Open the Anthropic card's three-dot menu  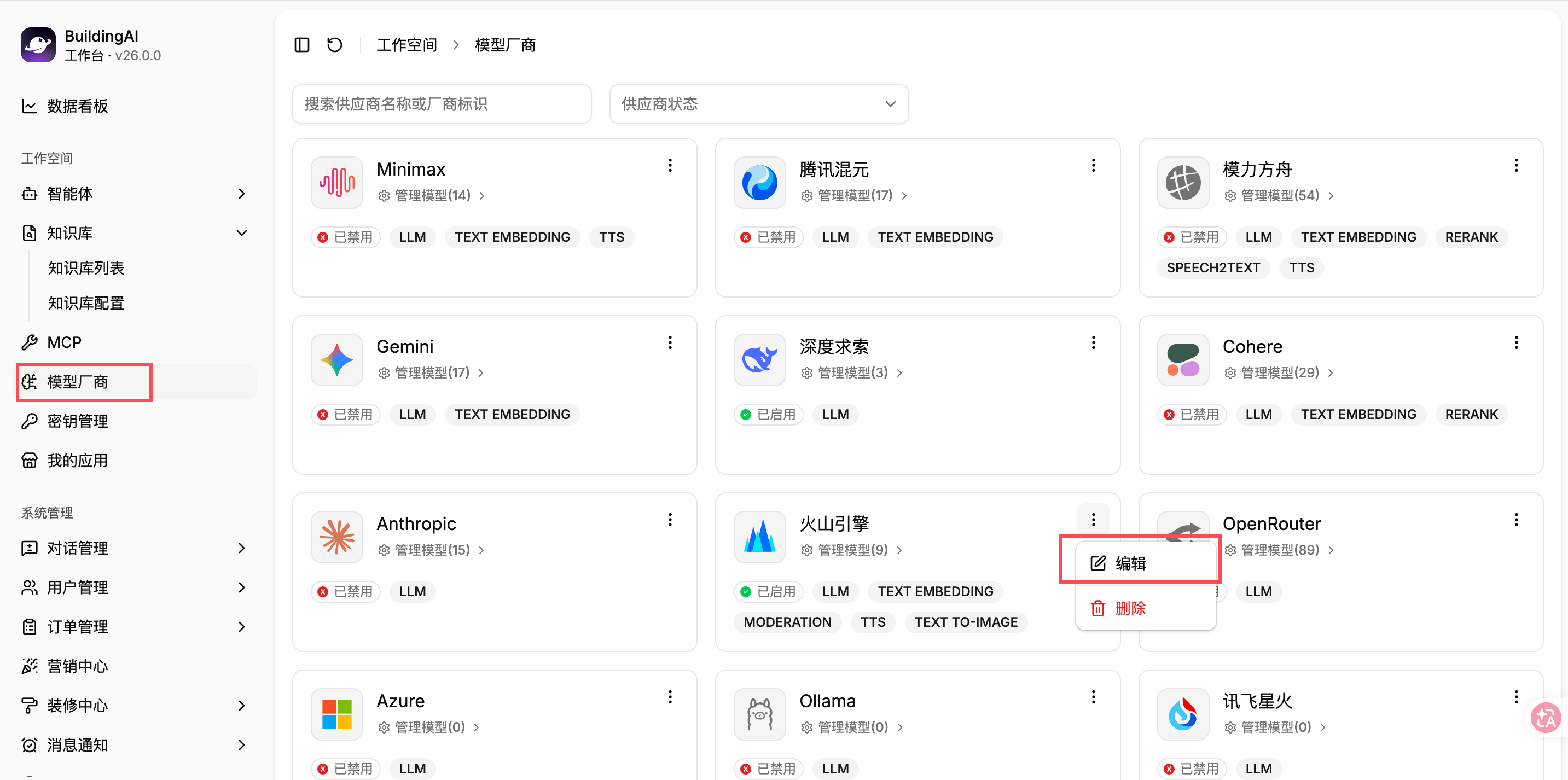point(670,520)
